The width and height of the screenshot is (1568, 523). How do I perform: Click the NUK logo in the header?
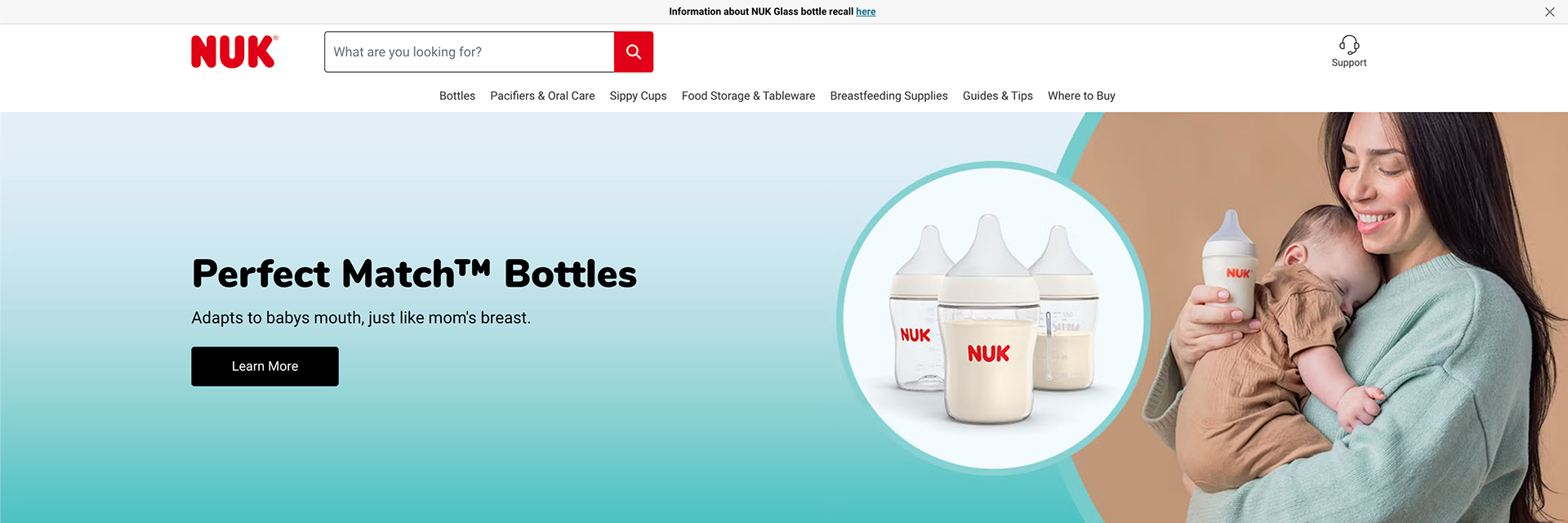click(234, 51)
